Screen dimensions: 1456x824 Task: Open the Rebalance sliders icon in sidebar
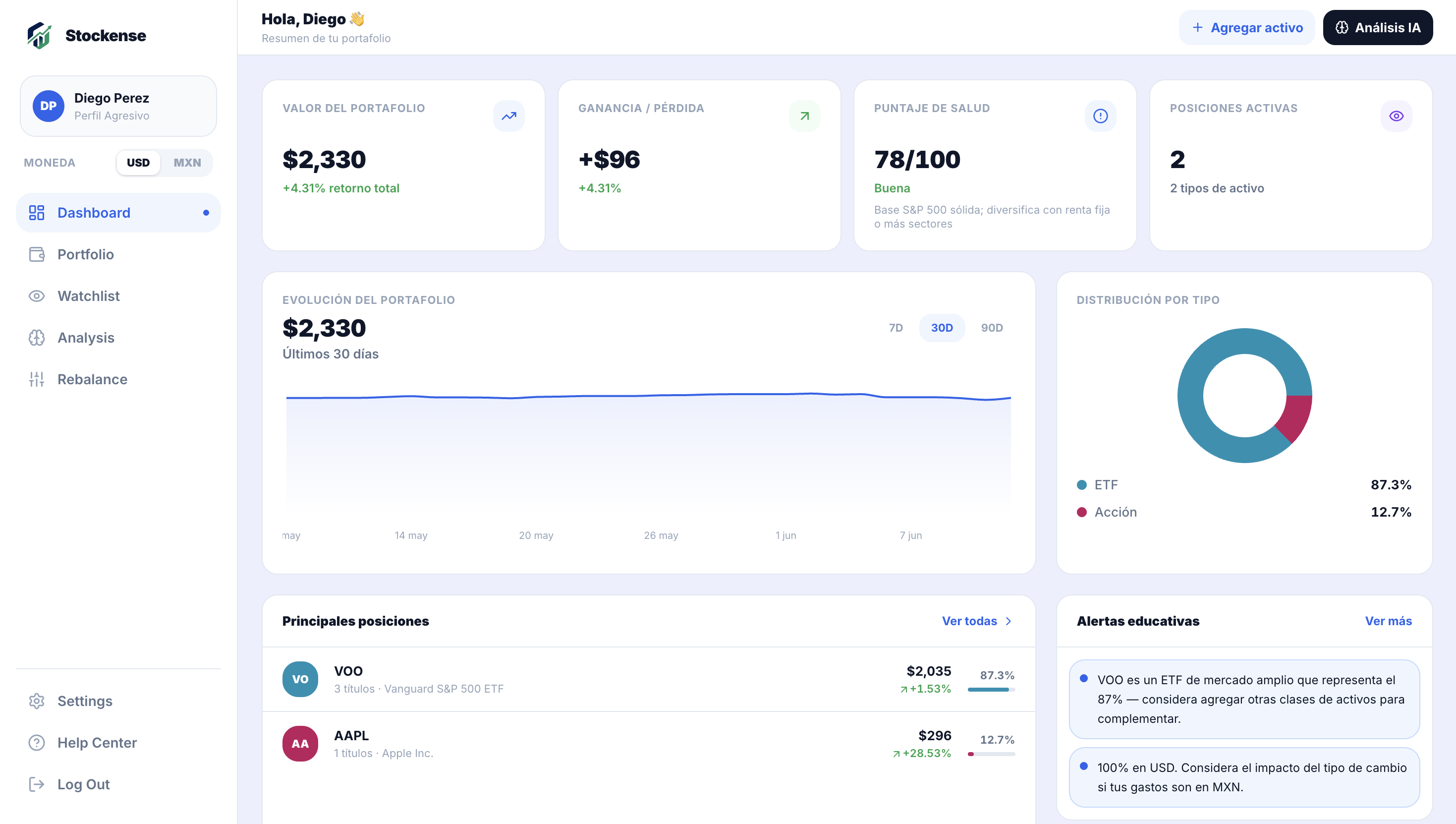pyautogui.click(x=37, y=379)
